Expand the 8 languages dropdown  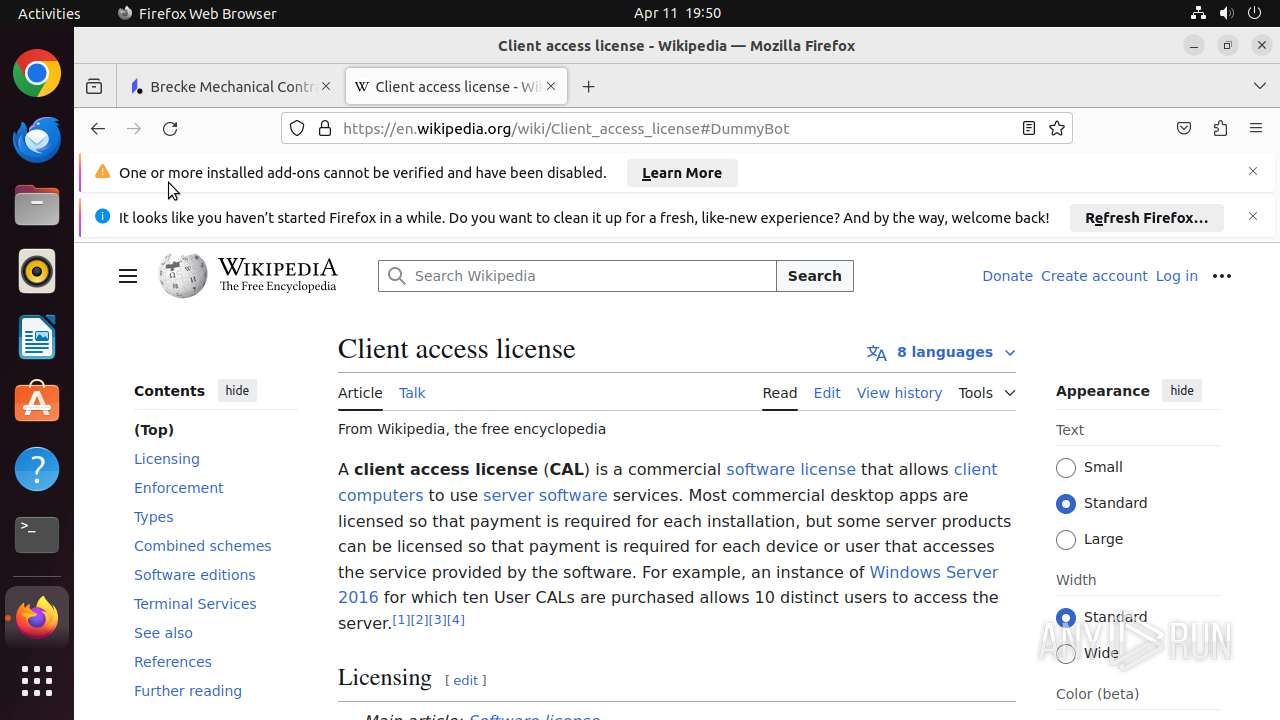[x=941, y=352]
